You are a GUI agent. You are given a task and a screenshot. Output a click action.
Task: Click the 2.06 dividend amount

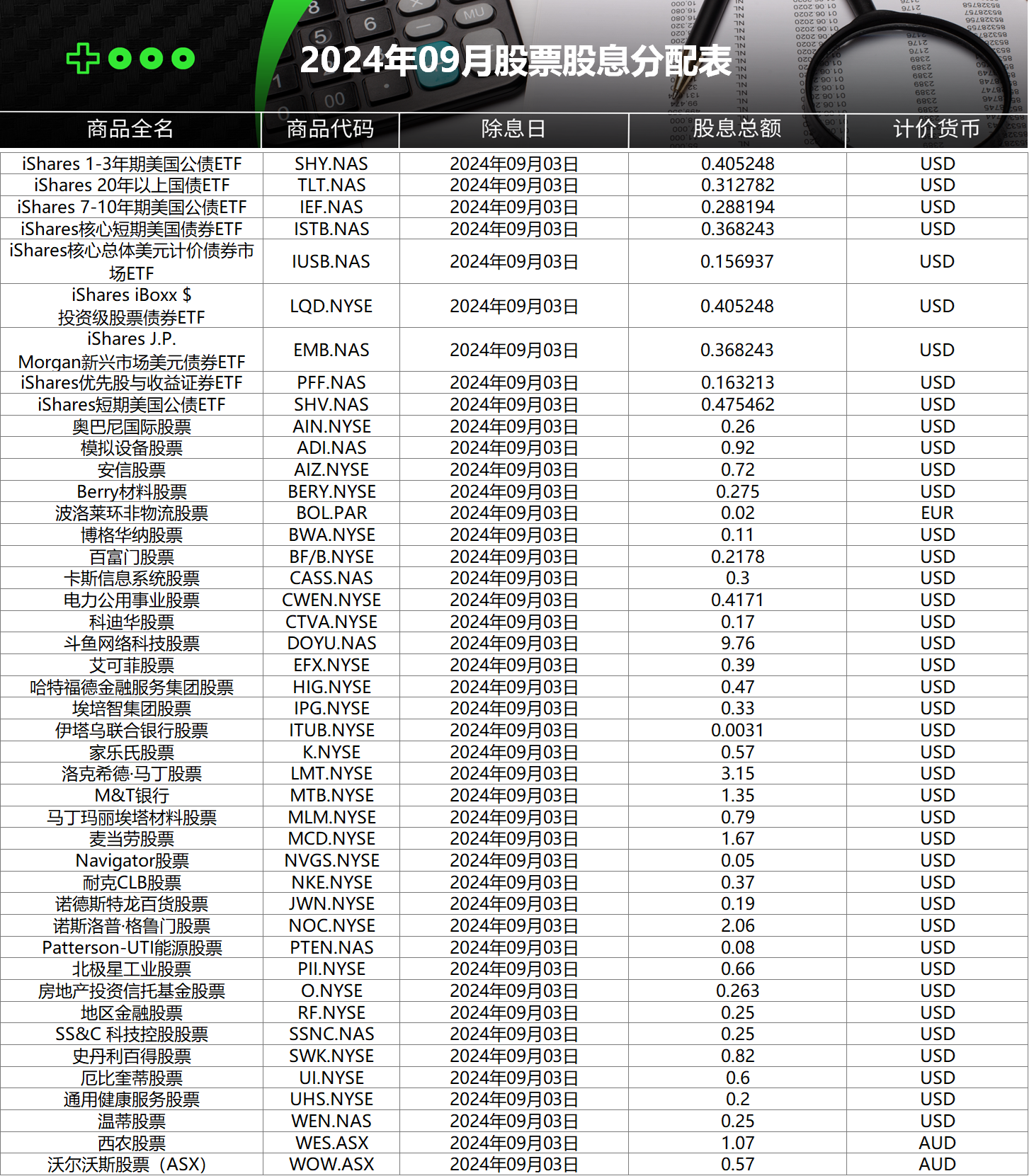click(738, 926)
